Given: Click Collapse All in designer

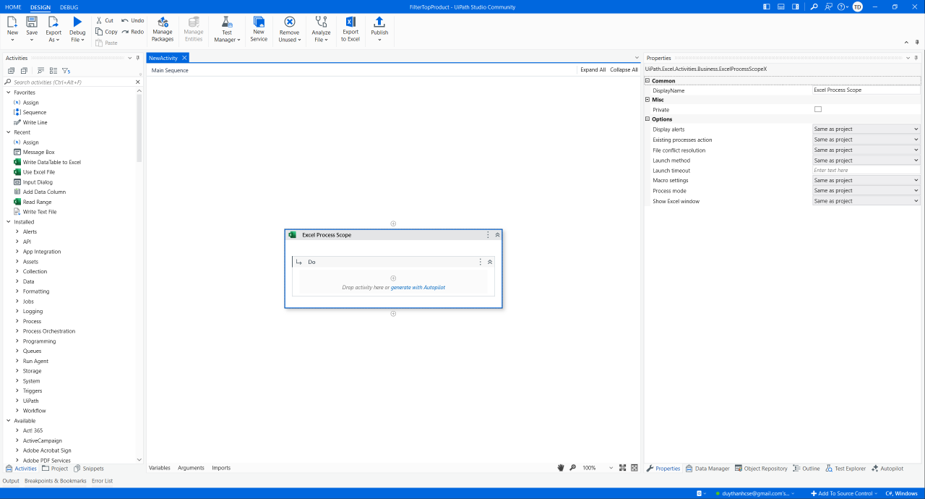Looking at the screenshot, I should 624,70.
